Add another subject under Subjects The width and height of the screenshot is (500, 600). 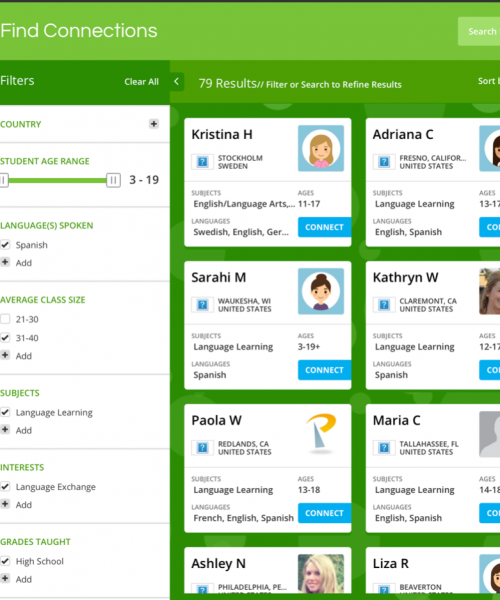[x=16, y=430]
